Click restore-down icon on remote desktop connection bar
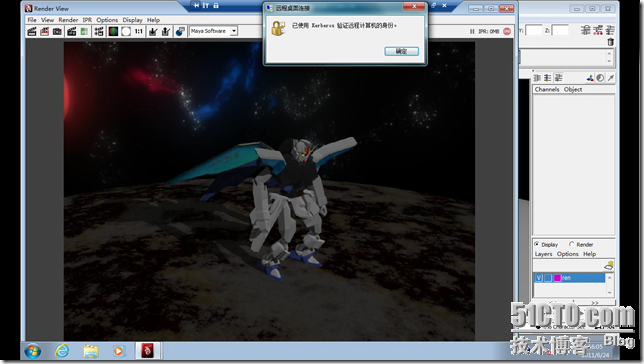Screen dimensions: 644x364 433,5
